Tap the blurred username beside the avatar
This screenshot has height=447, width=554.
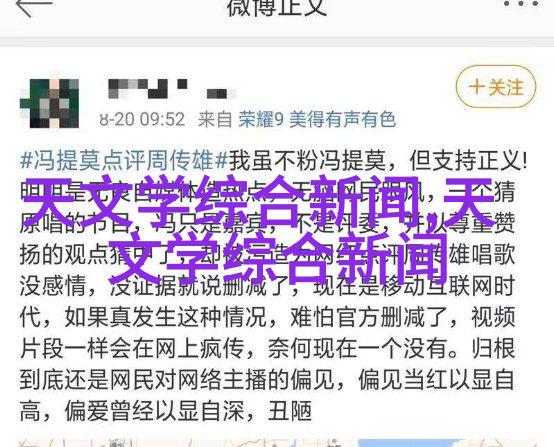pos(172,88)
